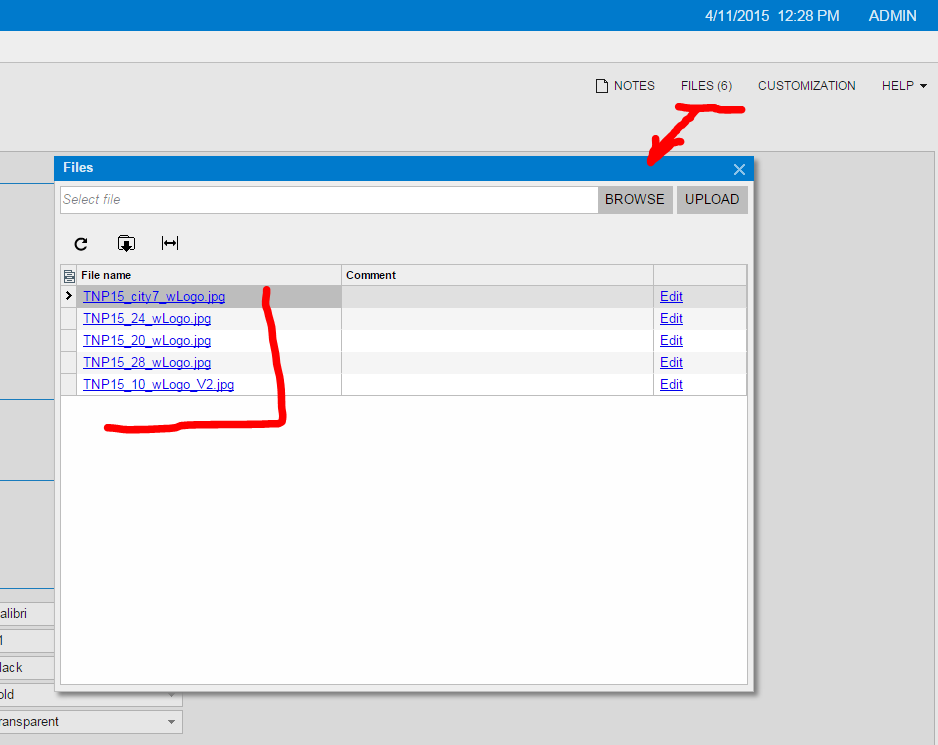938x745 pixels.
Task: Open the CUSTOMIZATION menu
Action: pos(806,86)
